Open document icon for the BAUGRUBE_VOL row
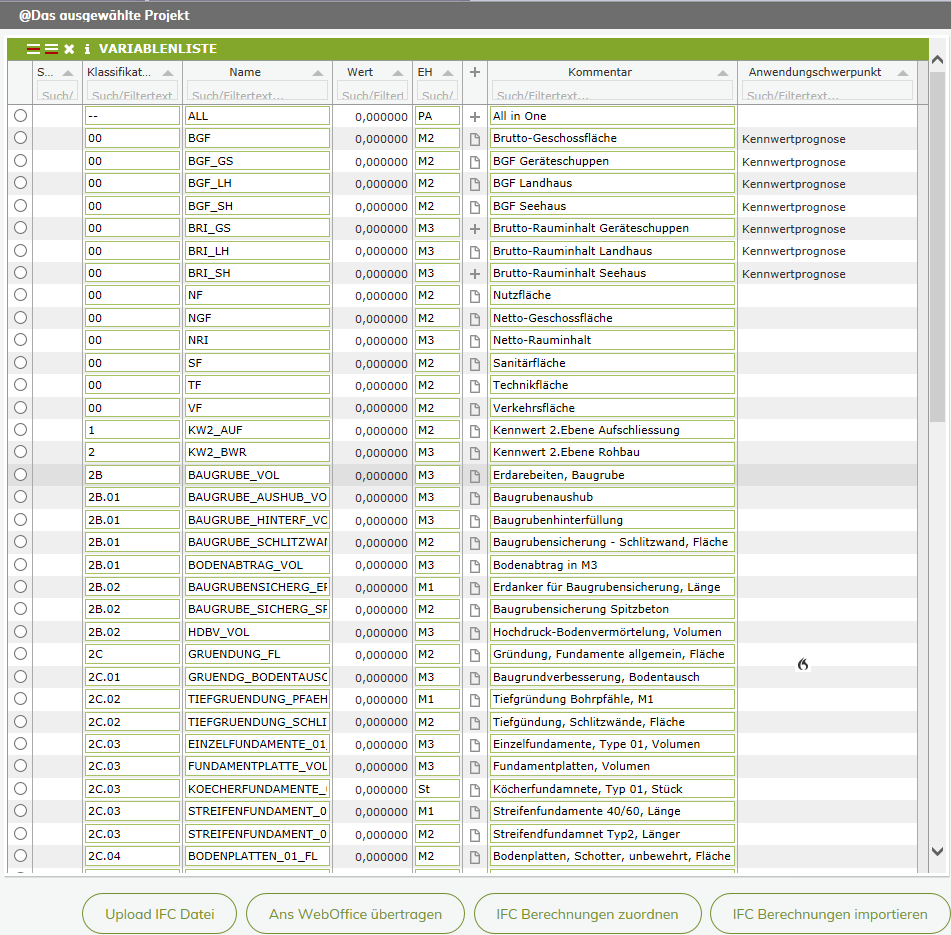Screen dimensions: 951x935 [x=475, y=475]
